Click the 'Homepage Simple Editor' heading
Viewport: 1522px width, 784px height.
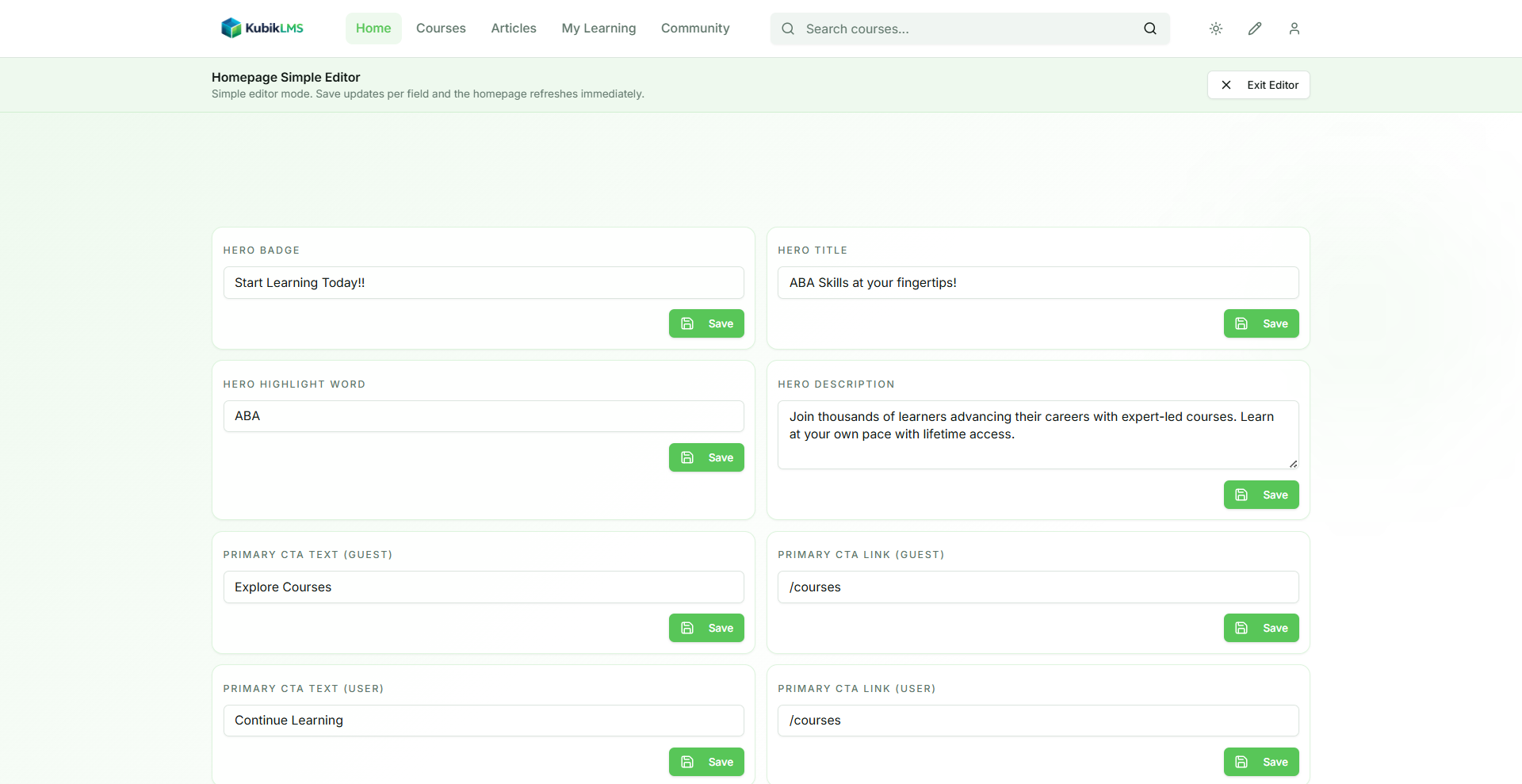point(285,77)
